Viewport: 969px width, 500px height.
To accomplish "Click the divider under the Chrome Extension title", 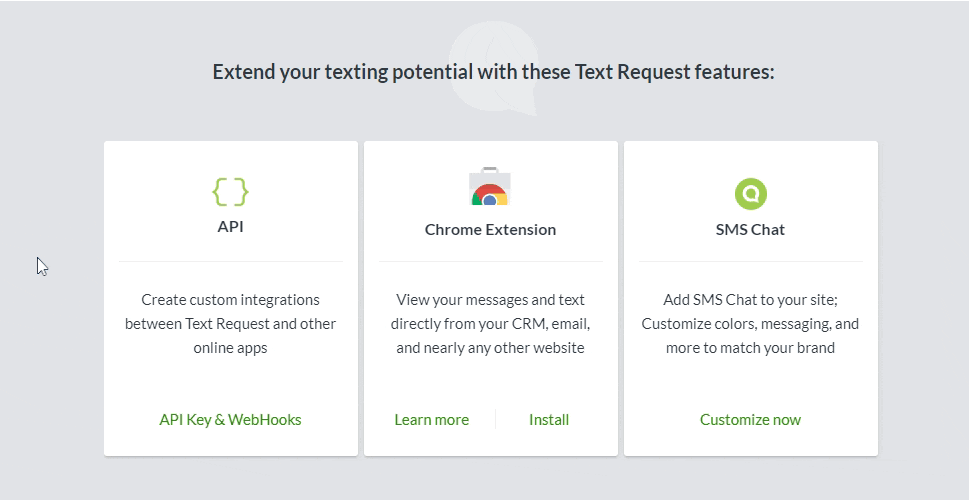I will 490,262.
